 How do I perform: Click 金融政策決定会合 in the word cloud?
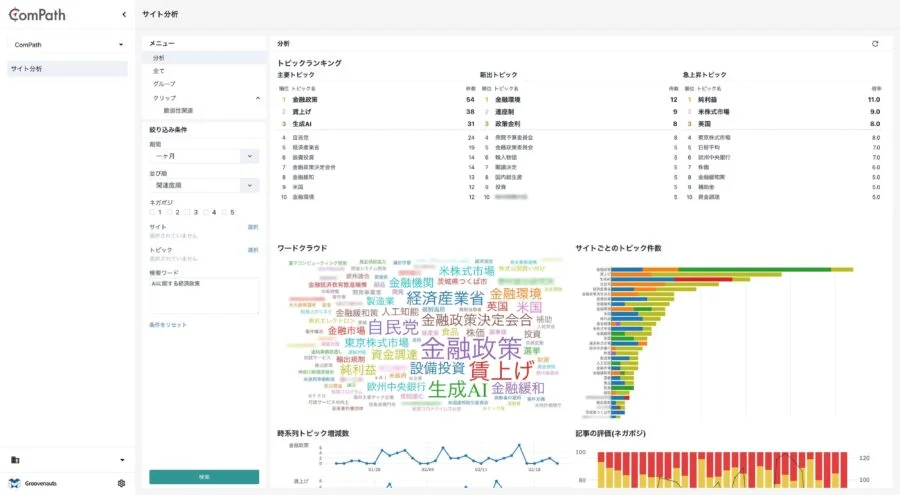pyautogui.click(x=476, y=320)
